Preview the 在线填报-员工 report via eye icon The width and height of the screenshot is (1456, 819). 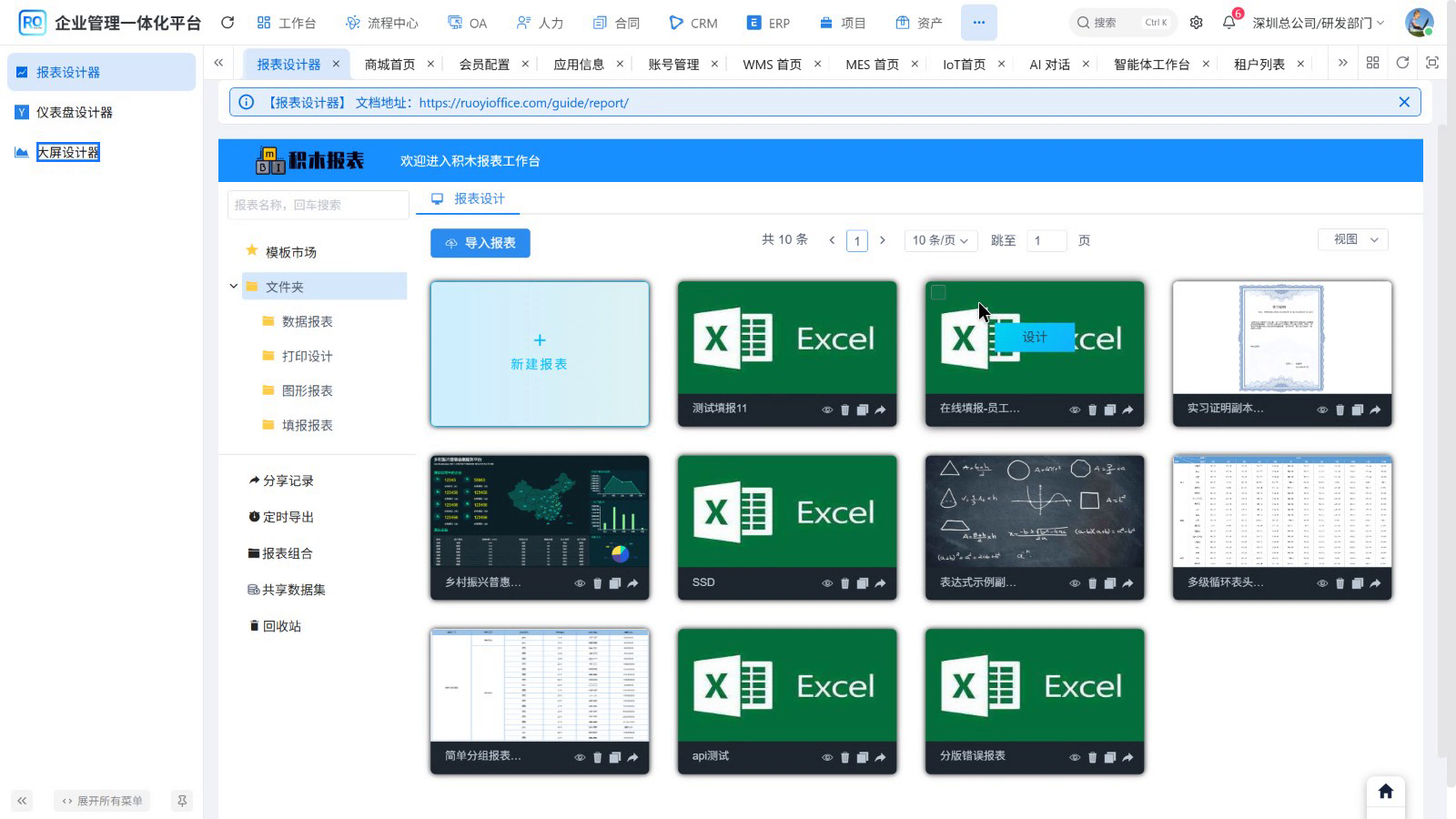click(x=1075, y=409)
